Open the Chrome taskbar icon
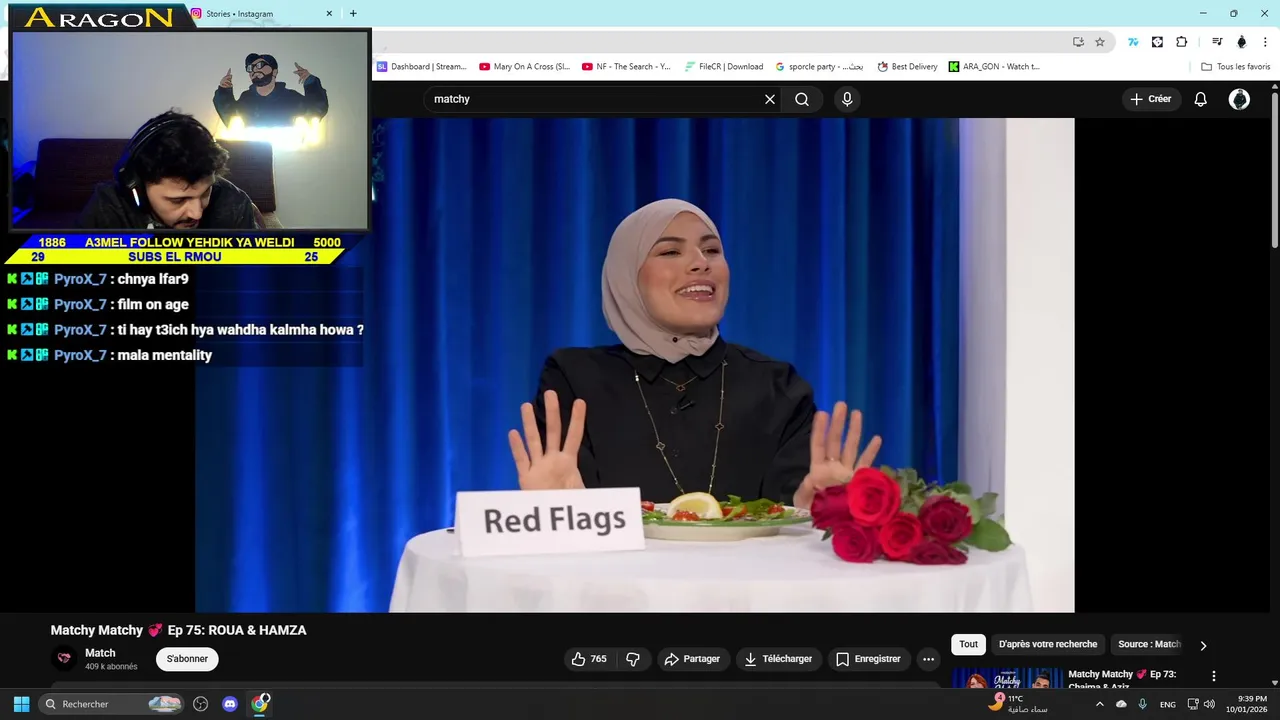The image size is (1280, 720). point(260,704)
